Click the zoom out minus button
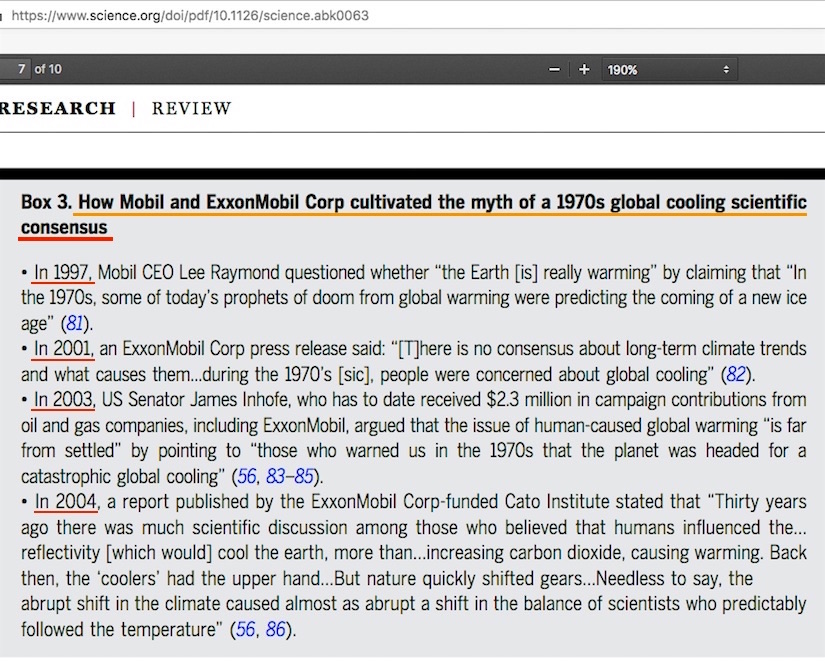The width and height of the screenshot is (825, 670). pos(554,70)
